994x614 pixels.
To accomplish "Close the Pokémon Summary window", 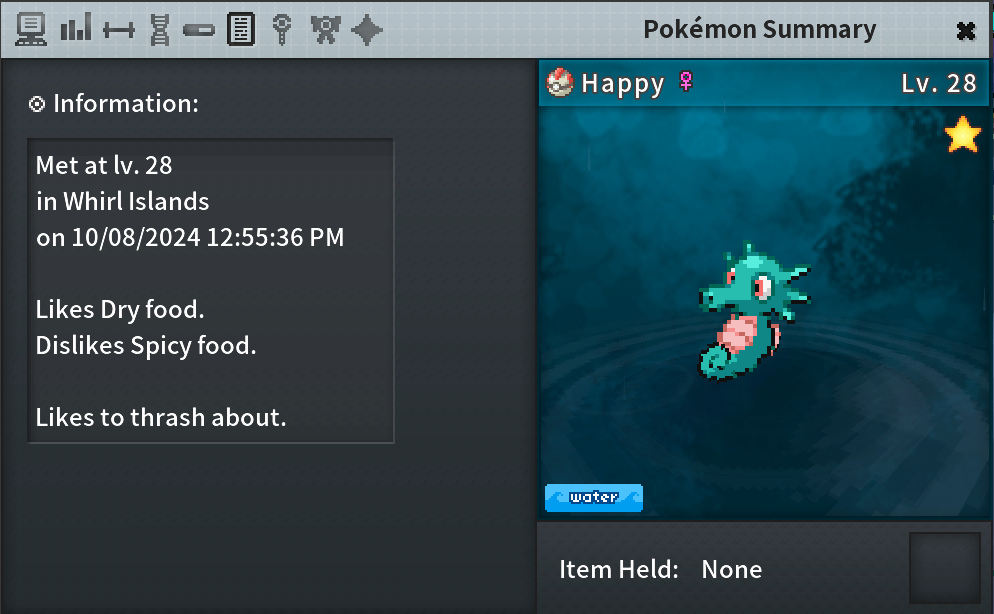I will (965, 30).
